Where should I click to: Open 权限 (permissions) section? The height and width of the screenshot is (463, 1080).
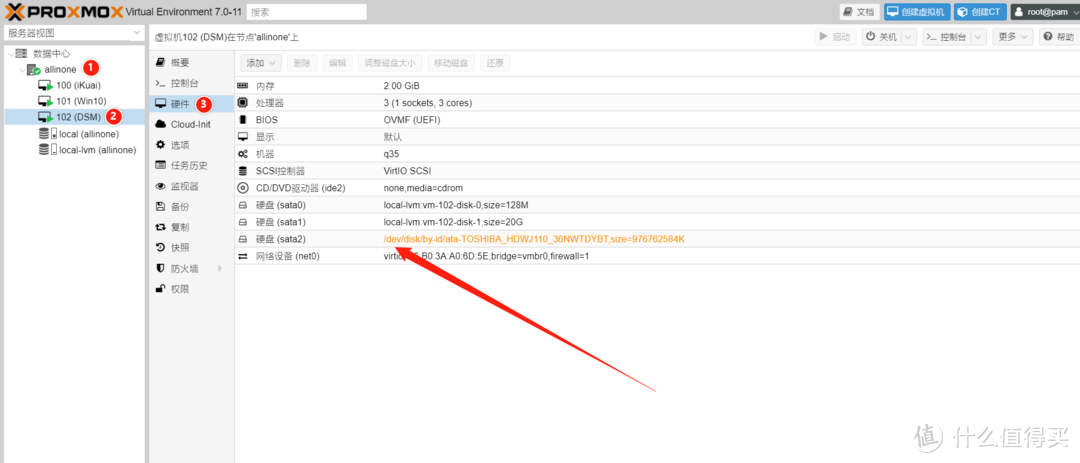click(x=179, y=289)
